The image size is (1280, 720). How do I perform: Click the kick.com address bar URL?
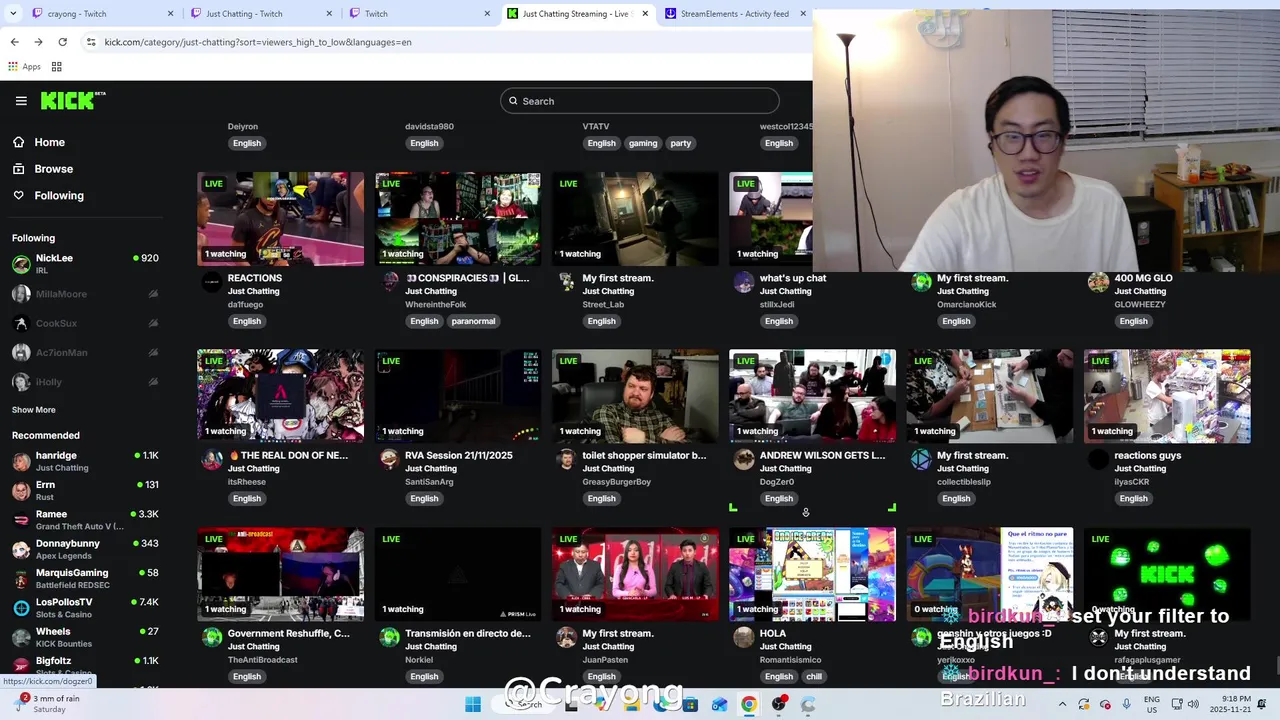pyautogui.click(x=258, y=42)
